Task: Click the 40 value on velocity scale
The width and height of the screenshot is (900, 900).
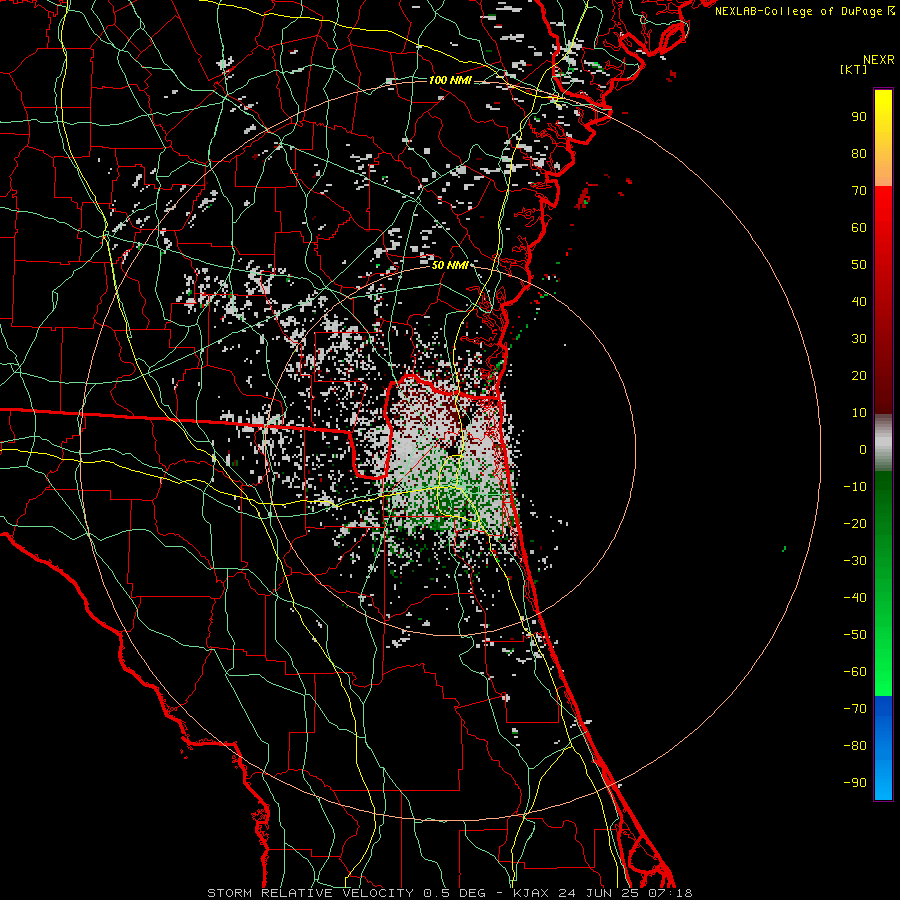Action: (x=859, y=302)
